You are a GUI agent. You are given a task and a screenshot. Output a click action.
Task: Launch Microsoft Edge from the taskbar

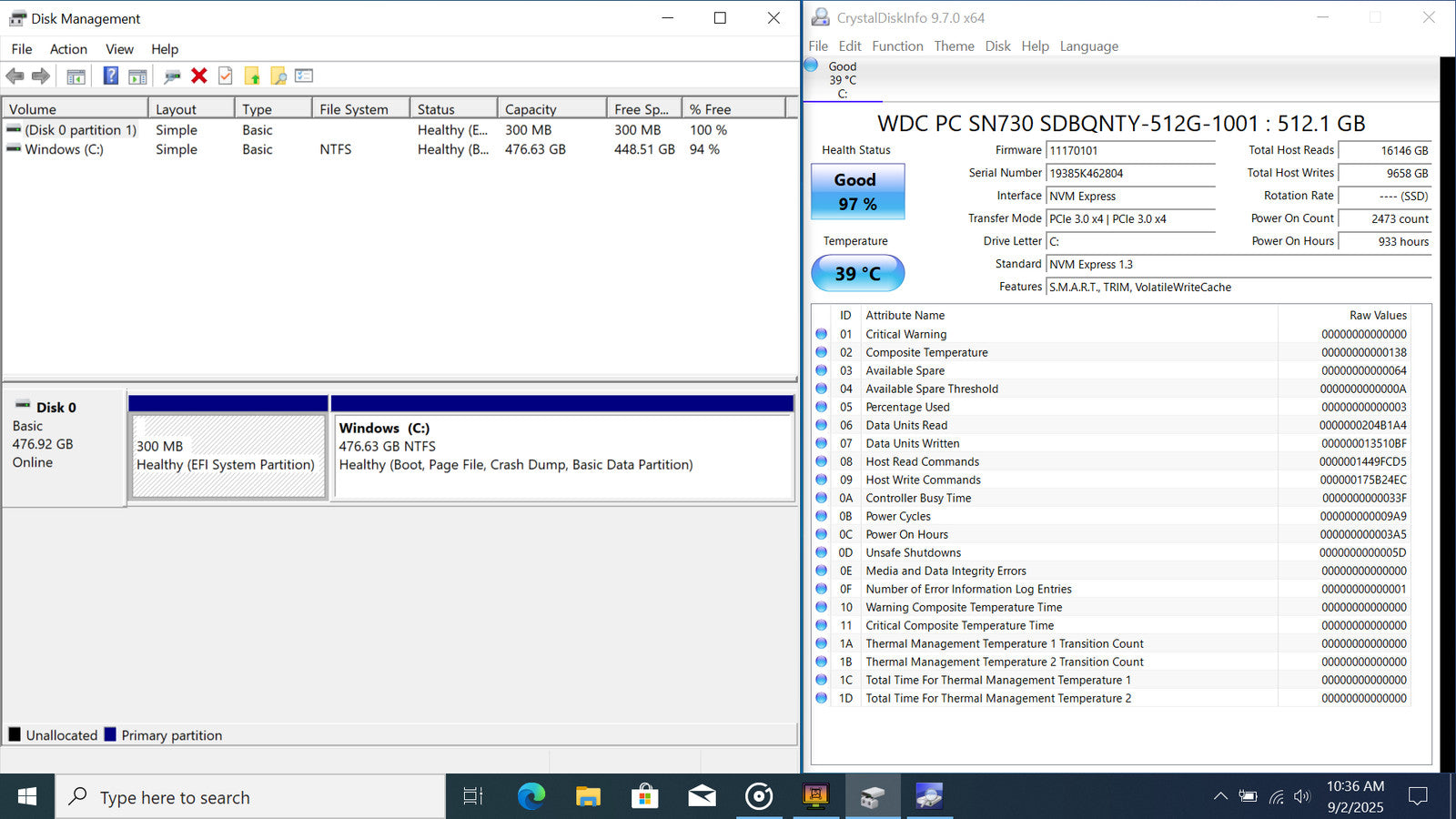pos(531,797)
